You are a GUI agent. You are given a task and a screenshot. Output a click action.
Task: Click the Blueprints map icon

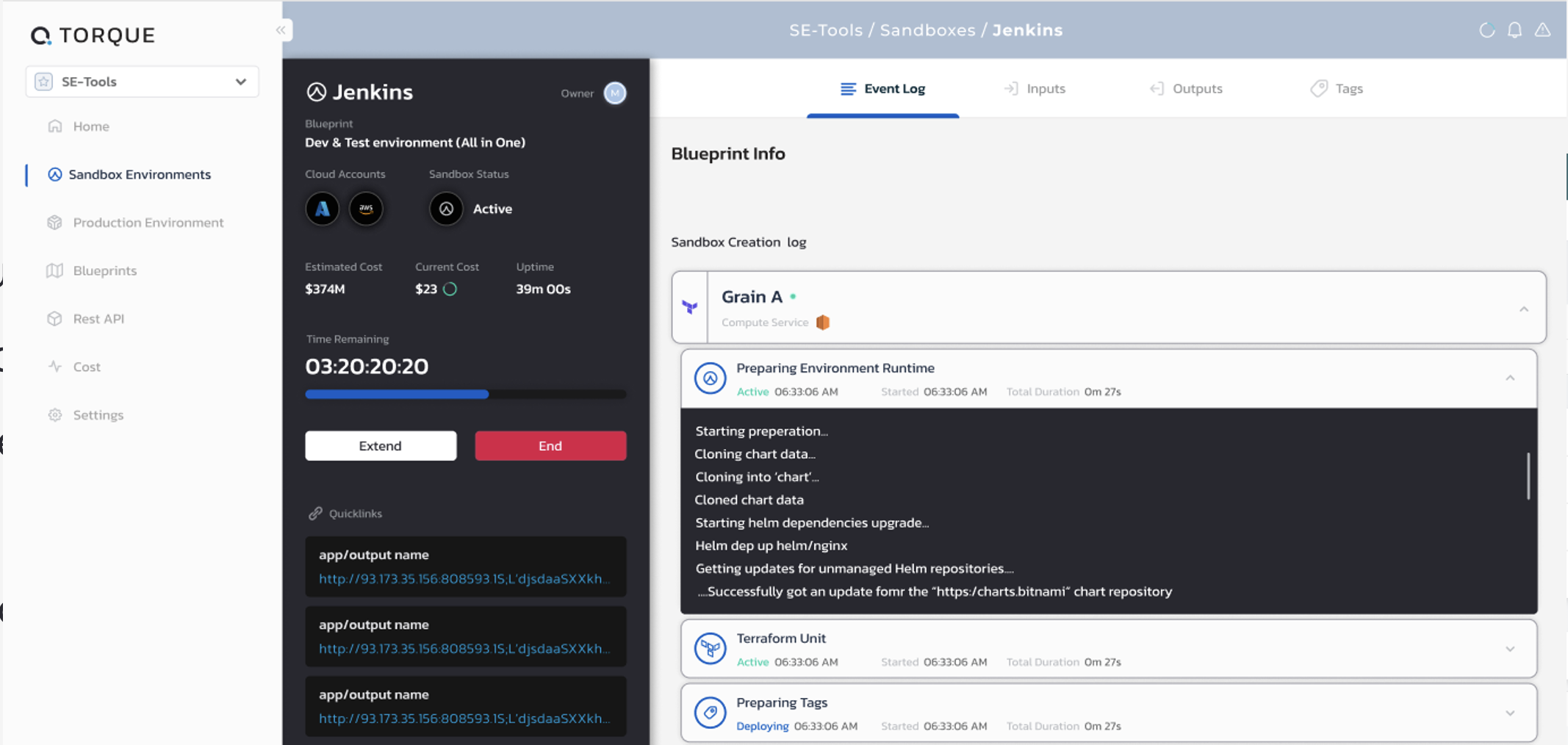(55, 270)
